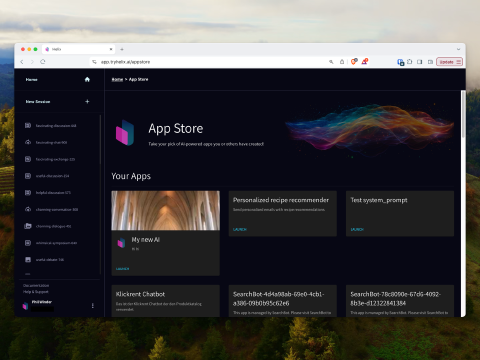Launch the Personalized recipe recommender app
The image size is (480, 360).
tap(240, 229)
